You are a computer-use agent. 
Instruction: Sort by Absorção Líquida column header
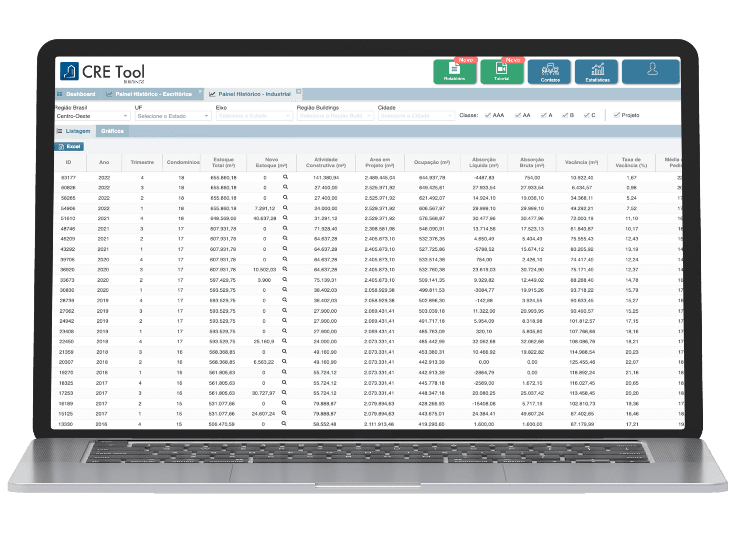(x=484, y=162)
